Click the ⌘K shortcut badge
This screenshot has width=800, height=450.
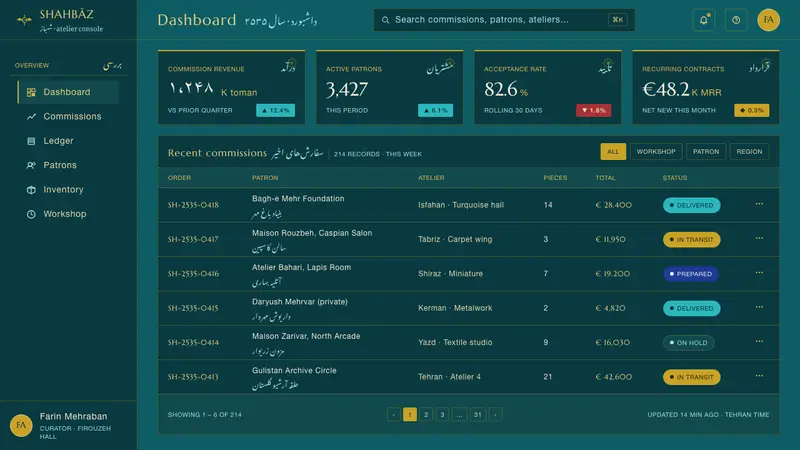pyautogui.click(x=617, y=20)
